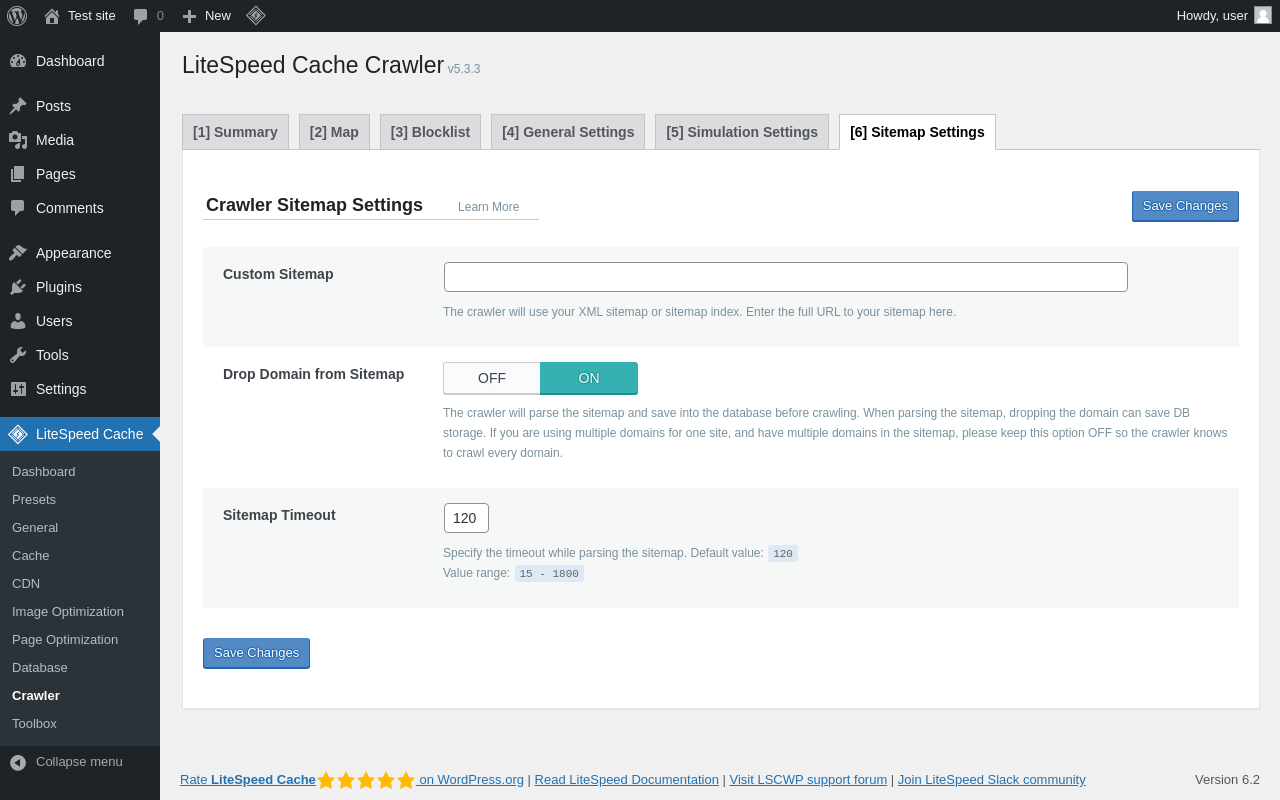
Task: Select the [6] Sitemap Settings tab
Action: [917, 132]
